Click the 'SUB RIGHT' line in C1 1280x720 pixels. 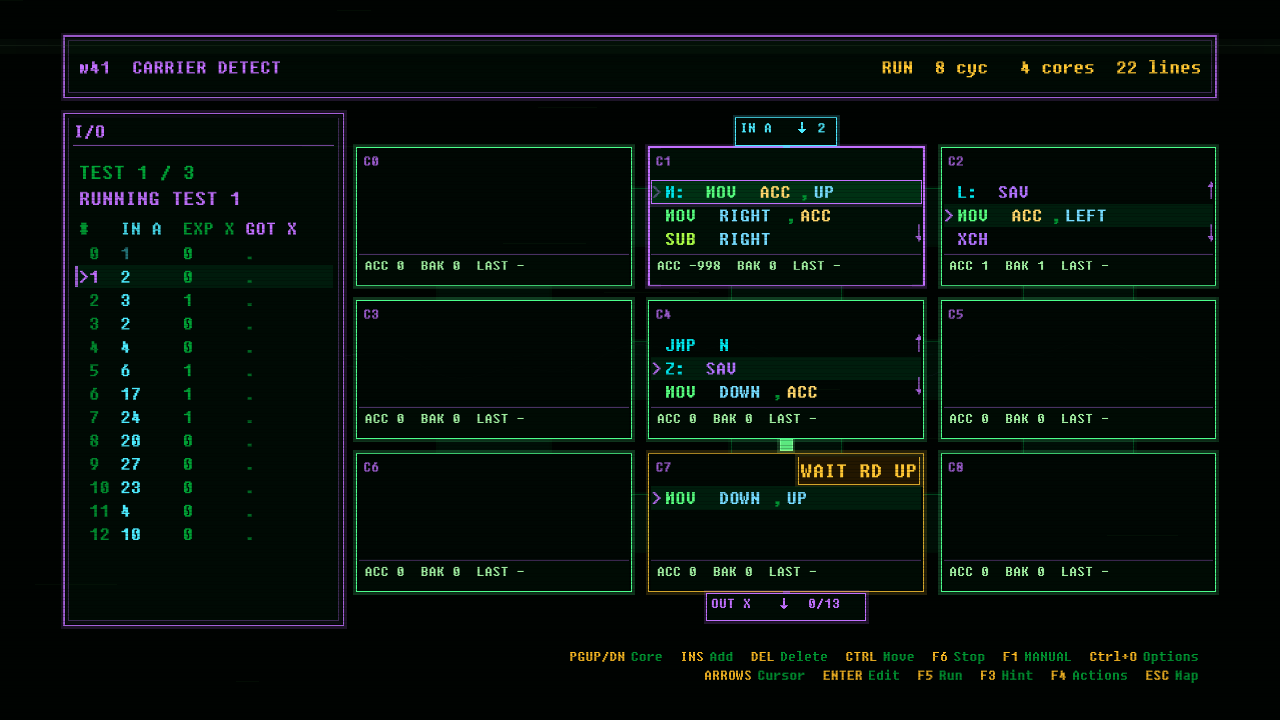tap(786, 239)
